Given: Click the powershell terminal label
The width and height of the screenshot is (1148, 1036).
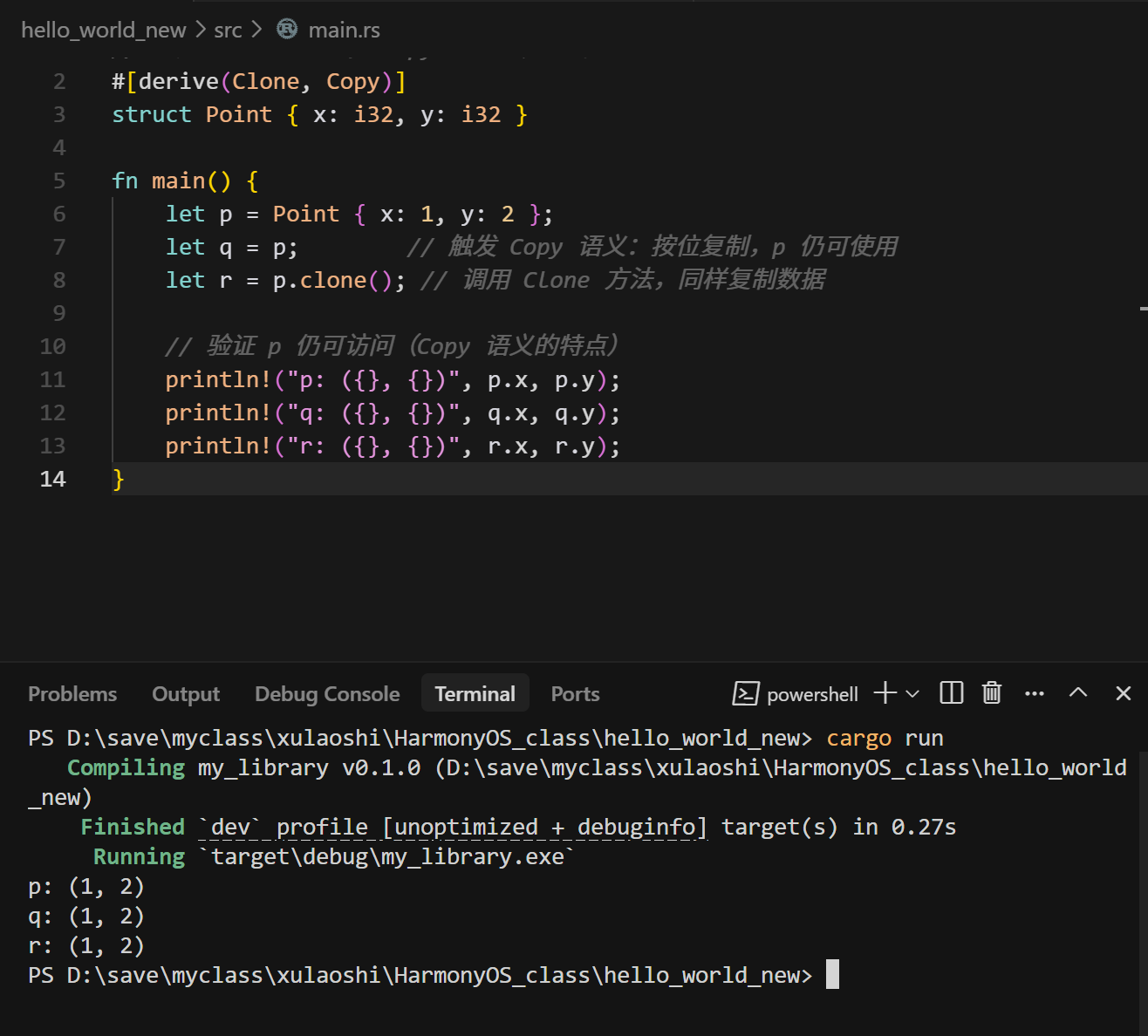Looking at the screenshot, I should point(812,694).
